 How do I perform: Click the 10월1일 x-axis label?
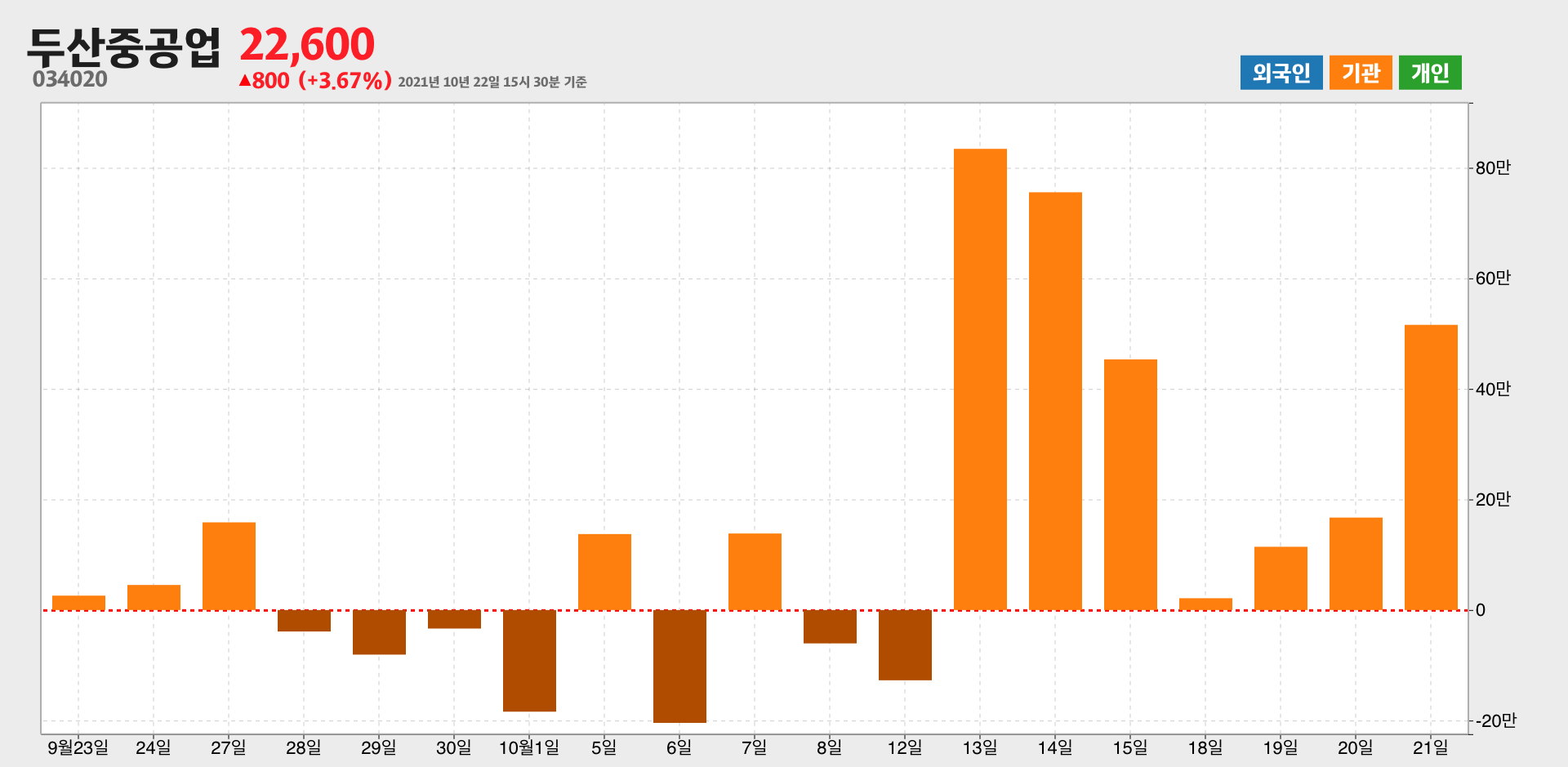pyautogui.click(x=529, y=747)
